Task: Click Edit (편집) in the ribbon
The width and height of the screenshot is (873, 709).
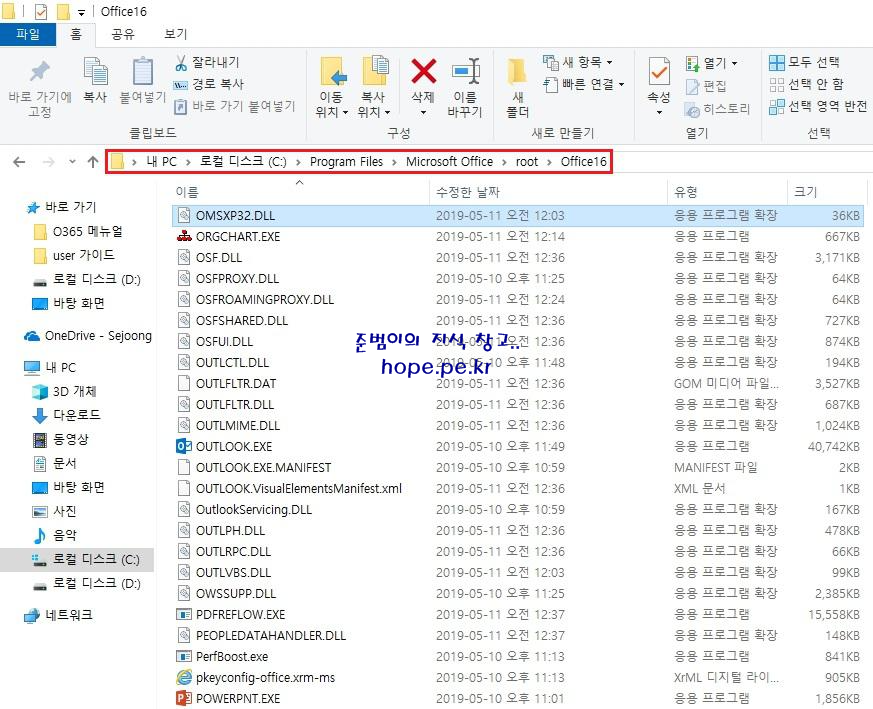Action: tap(706, 86)
